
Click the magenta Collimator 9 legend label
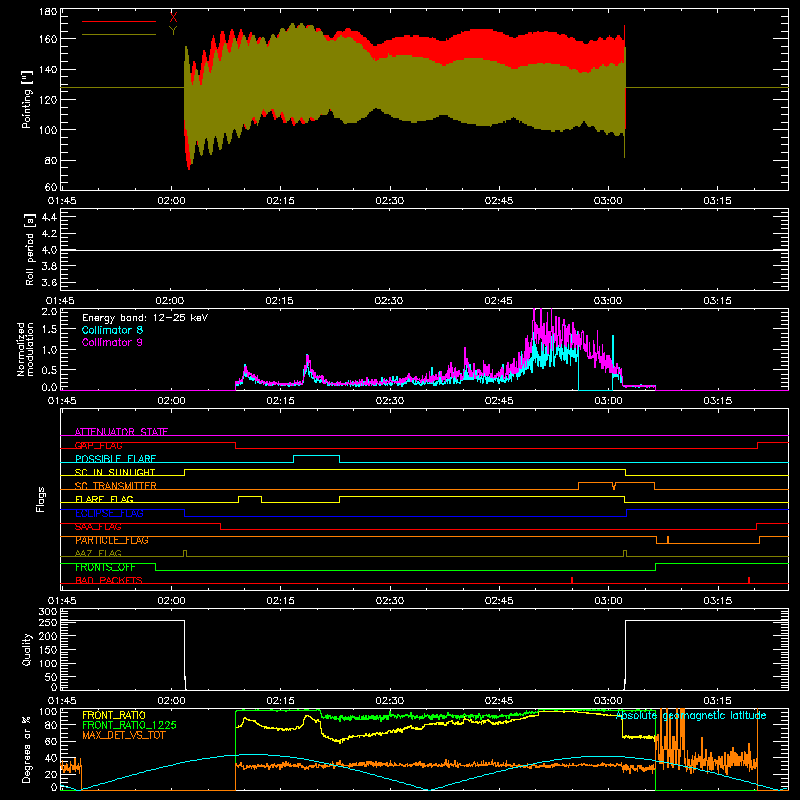[x=112, y=342]
